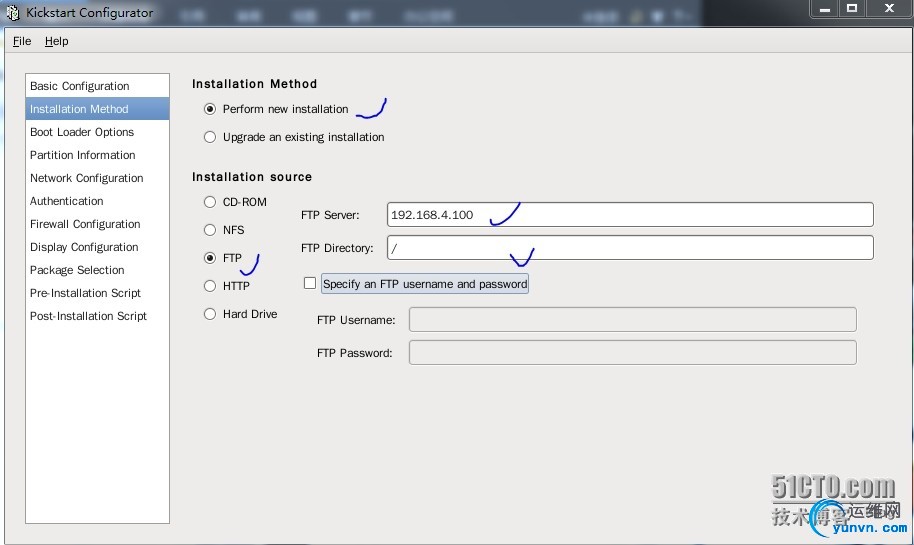
Task: Open the Help menu
Action: pos(57,41)
